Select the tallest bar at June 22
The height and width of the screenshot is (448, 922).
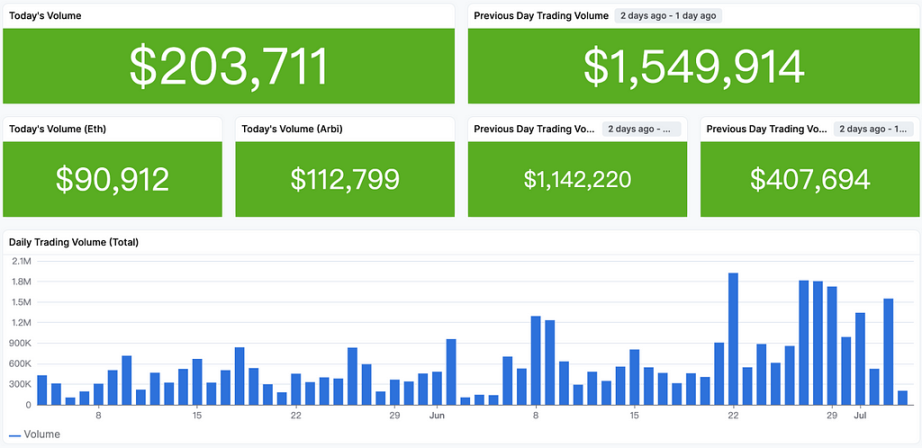(733, 339)
